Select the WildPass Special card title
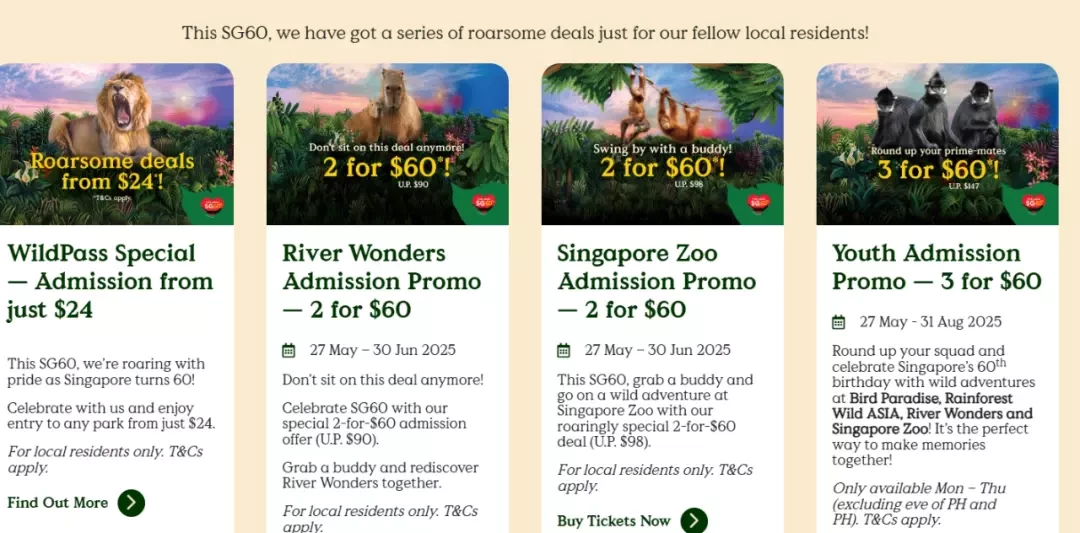The width and height of the screenshot is (1080, 533). coord(110,282)
